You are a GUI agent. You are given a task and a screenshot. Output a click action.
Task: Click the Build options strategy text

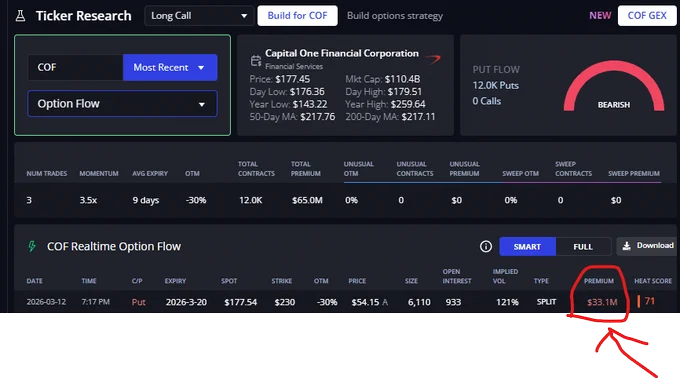pos(395,16)
